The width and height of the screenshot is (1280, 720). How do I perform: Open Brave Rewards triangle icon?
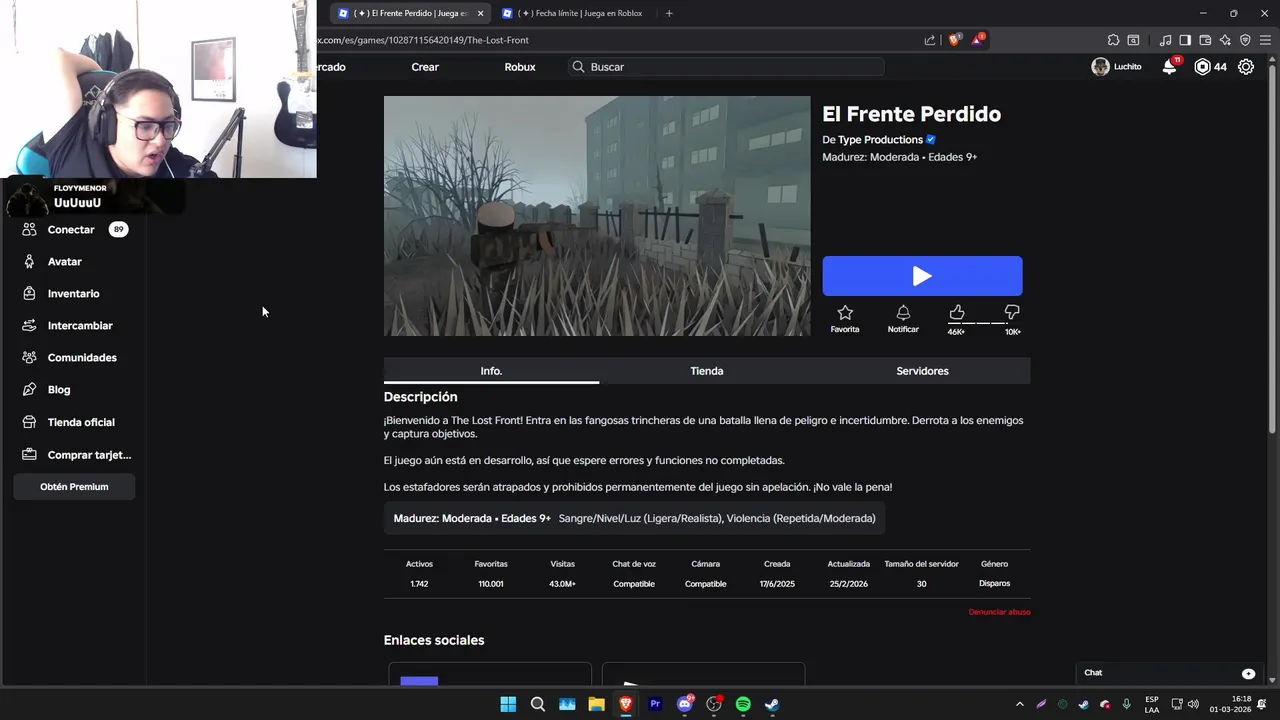978,40
